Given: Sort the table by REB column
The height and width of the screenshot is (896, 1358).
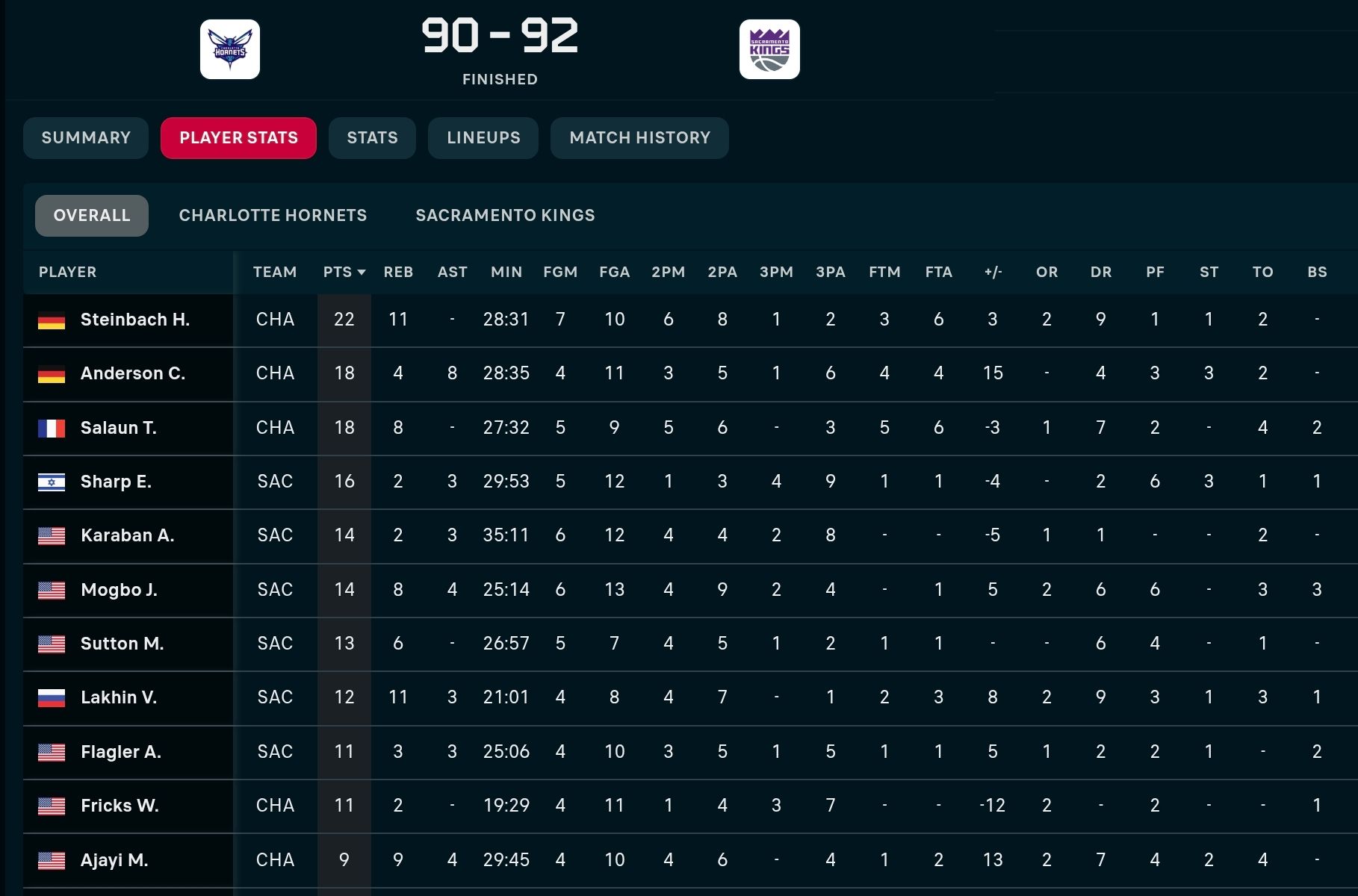Looking at the screenshot, I should click(x=398, y=272).
